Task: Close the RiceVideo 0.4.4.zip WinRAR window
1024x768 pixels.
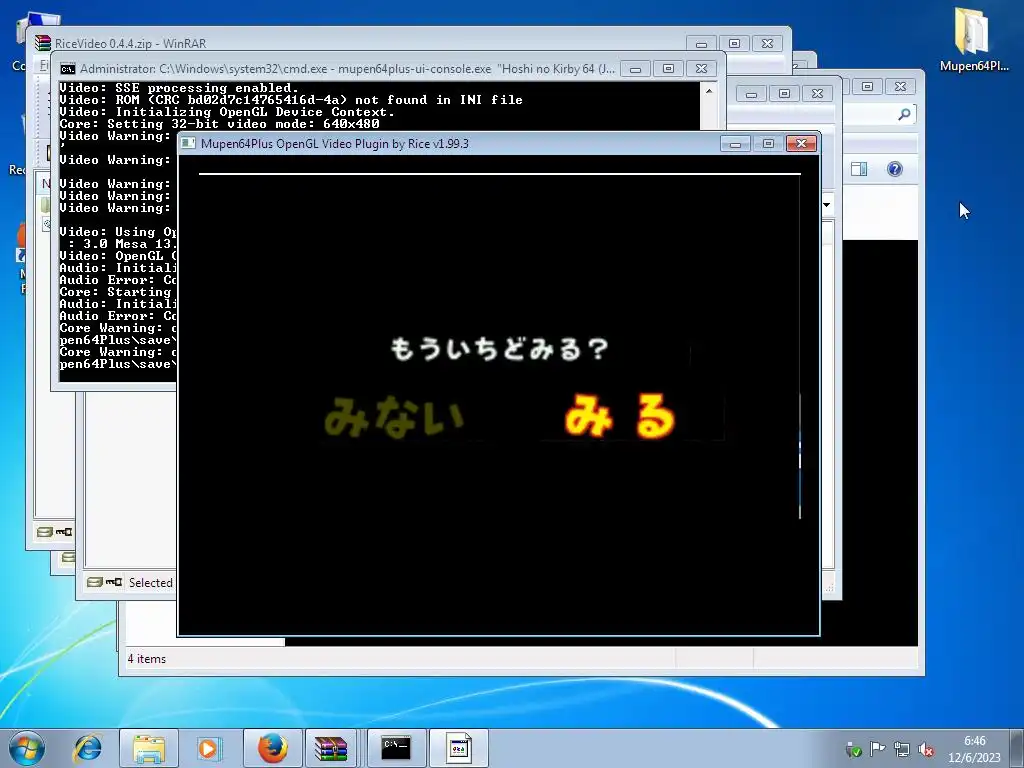Action: pos(767,44)
